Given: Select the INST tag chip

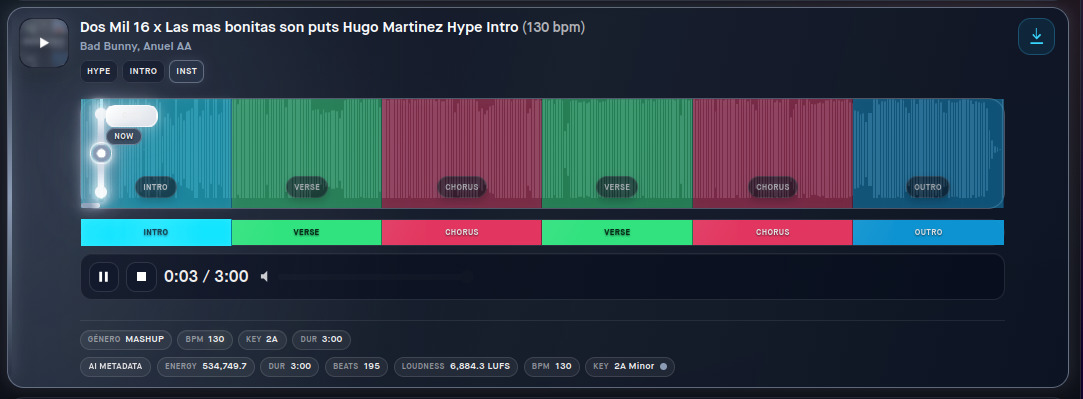Looking at the screenshot, I should [186, 71].
